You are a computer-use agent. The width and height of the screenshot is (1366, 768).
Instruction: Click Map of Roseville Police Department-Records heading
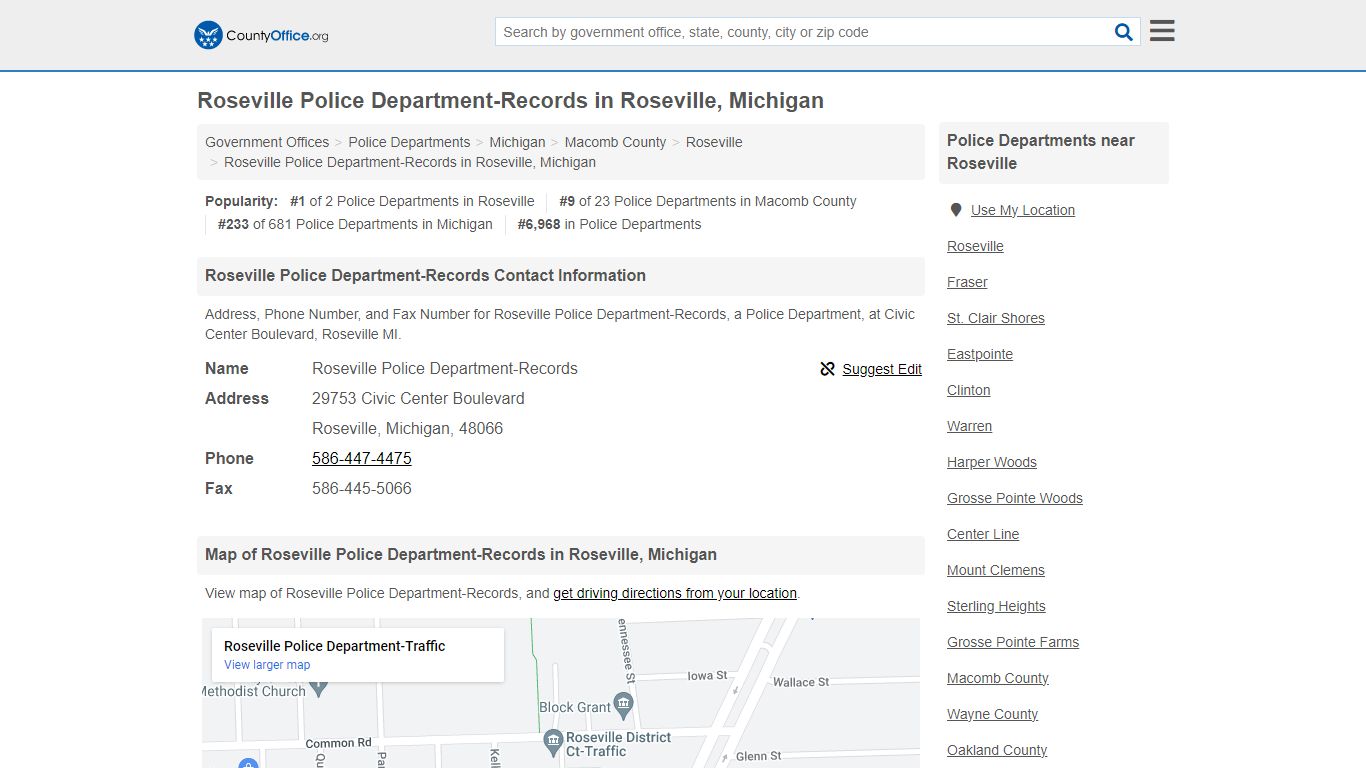click(x=461, y=555)
